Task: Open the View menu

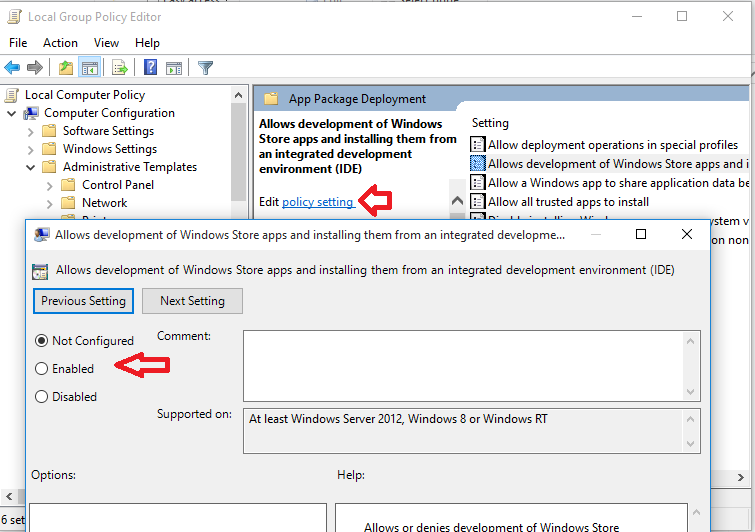Action: pos(106,43)
